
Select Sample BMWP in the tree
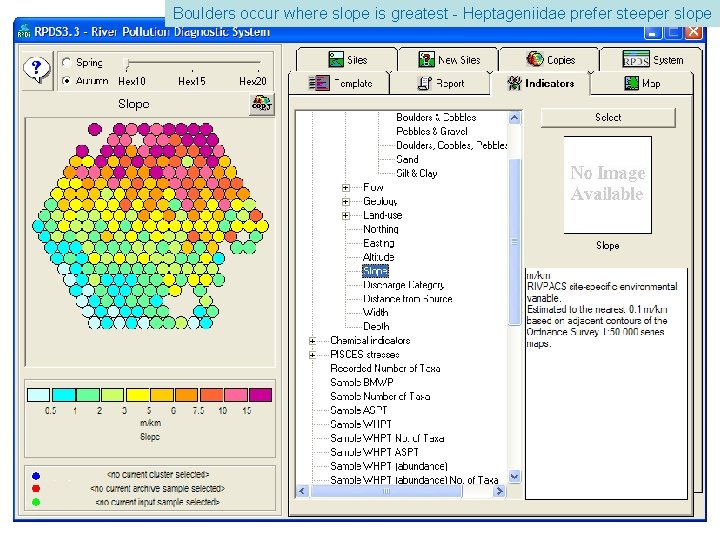[362, 382]
